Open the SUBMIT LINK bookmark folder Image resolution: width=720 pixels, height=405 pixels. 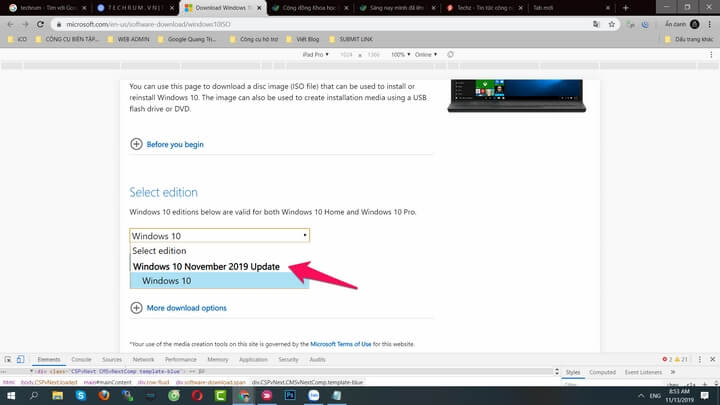click(x=351, y=39)
